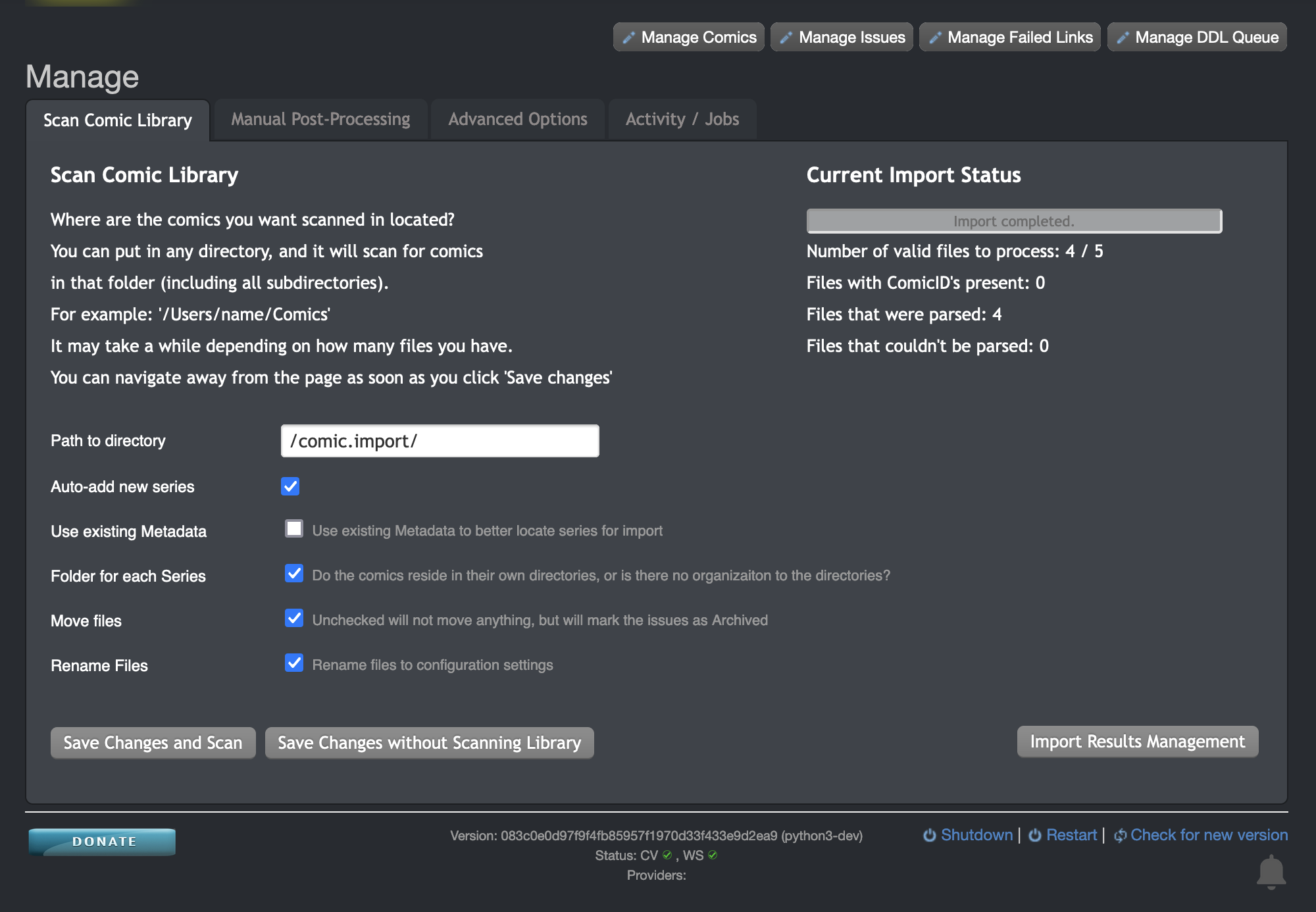Image resolution: width=1316 pixels, height=912 pixels.
Task: Disable the Auto-add new series checkbox
Action: click(x=291, y=486)
